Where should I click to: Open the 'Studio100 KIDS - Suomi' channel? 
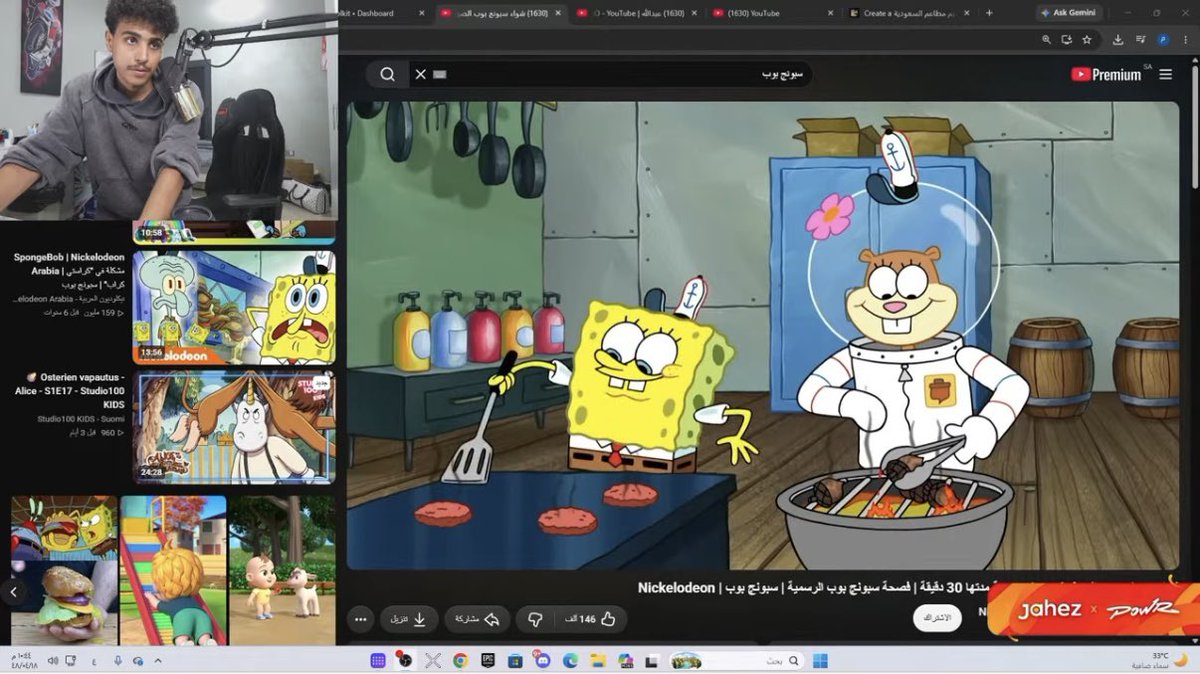[80, 419]
